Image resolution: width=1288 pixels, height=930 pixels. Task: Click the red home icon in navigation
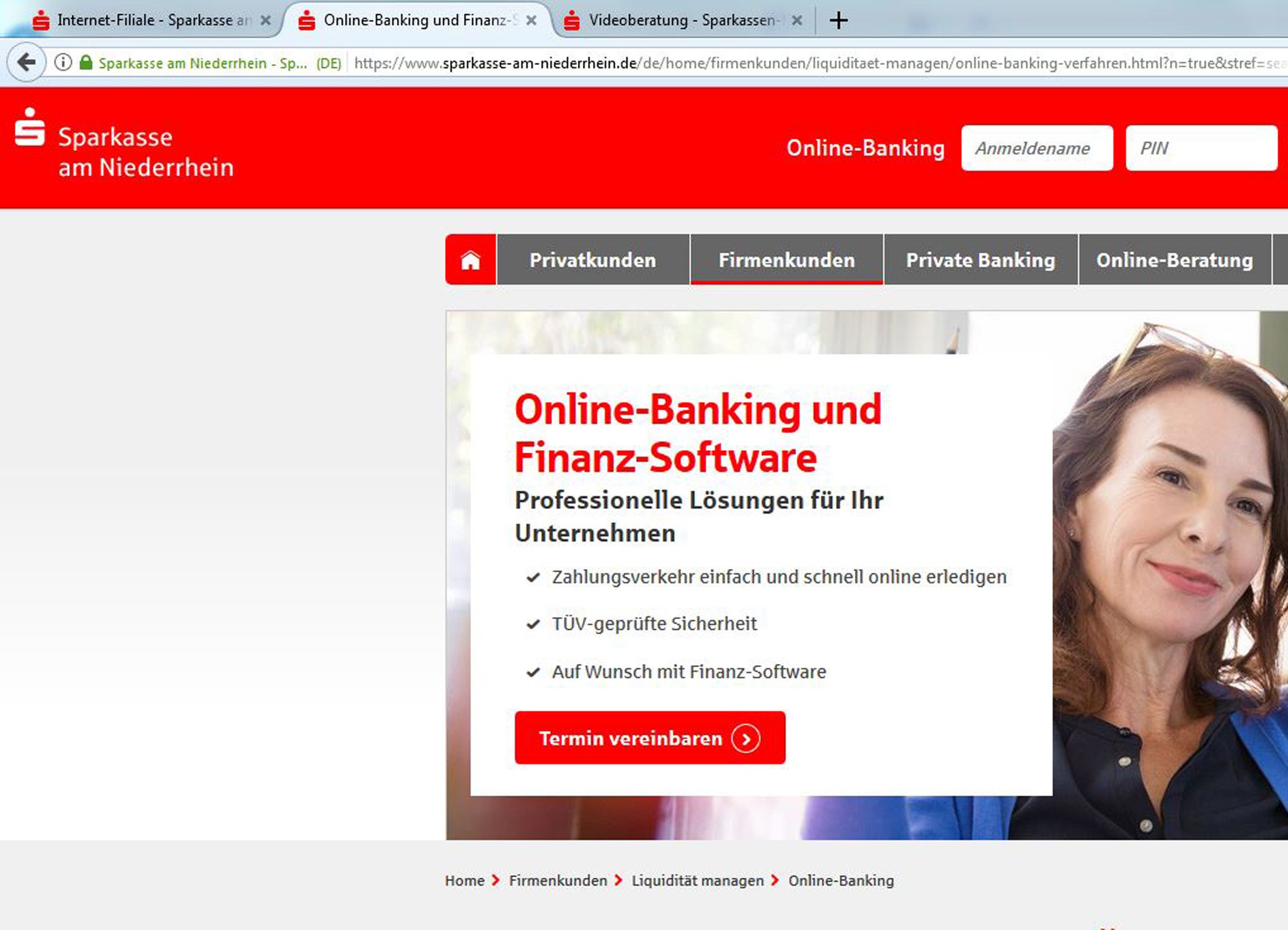coord(470,260)
